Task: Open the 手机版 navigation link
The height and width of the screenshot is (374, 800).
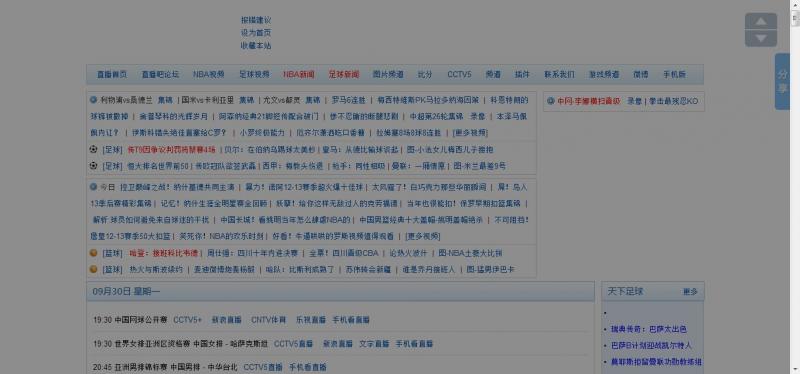Action: point(674,74)
